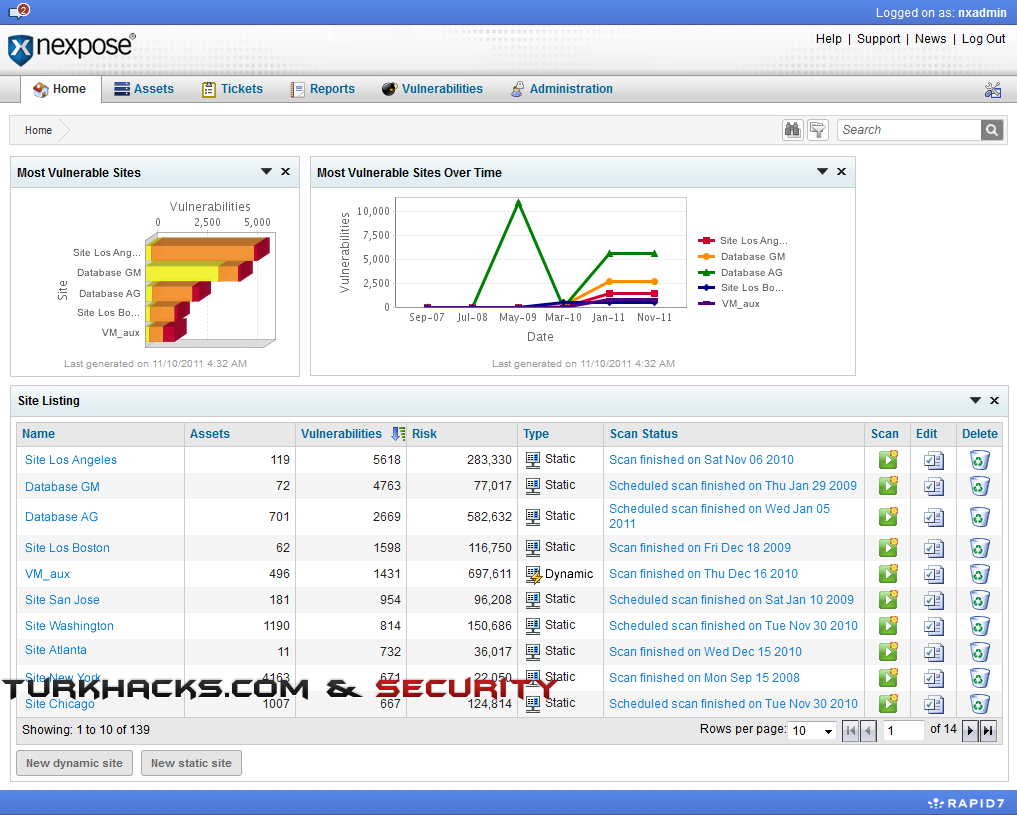1017x815 pixels.
Task: Click the Help link
Action: 828,39
